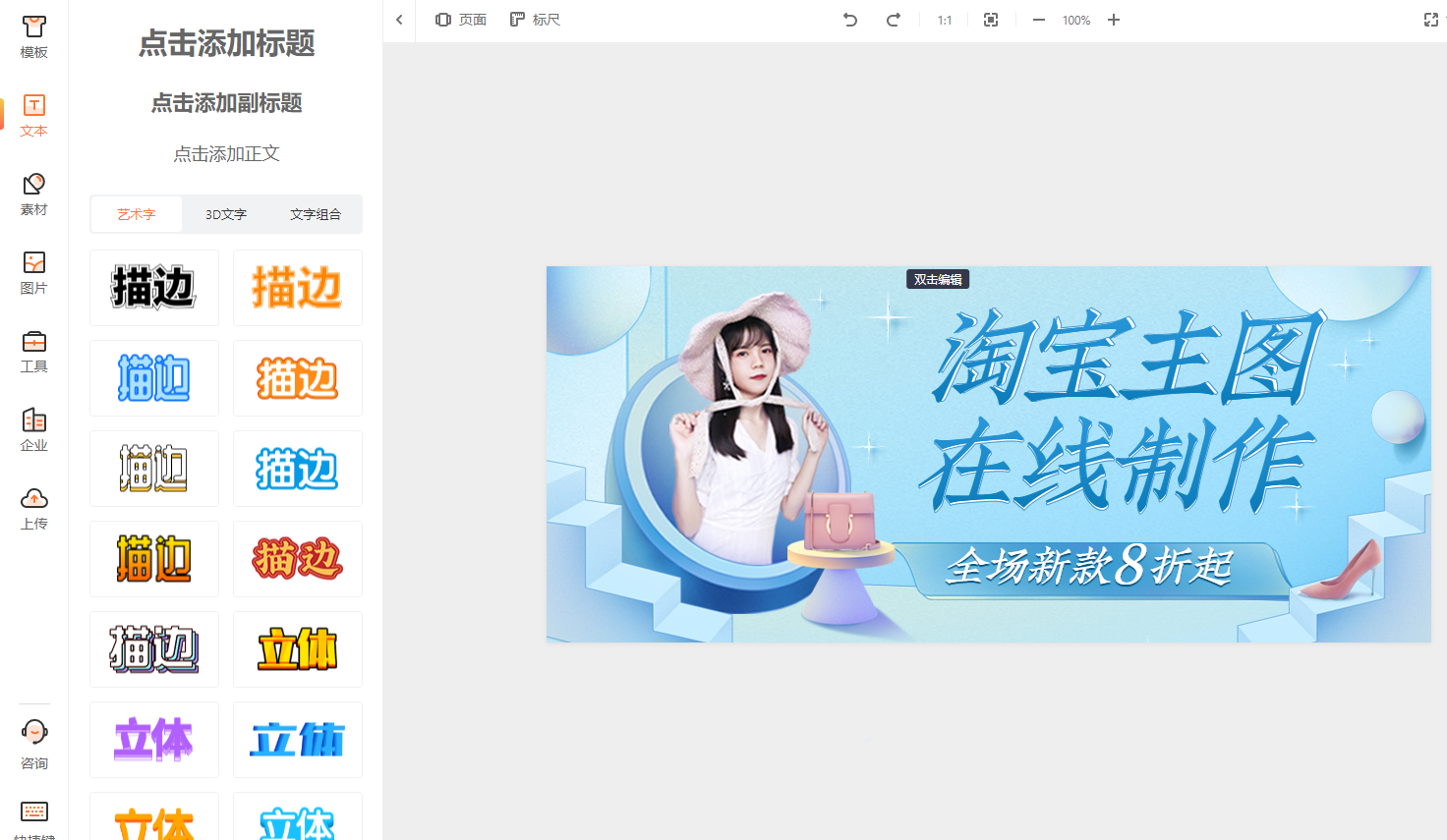
Task: Open the 上传 upload sidebar icon
Action: coord(33,509)
